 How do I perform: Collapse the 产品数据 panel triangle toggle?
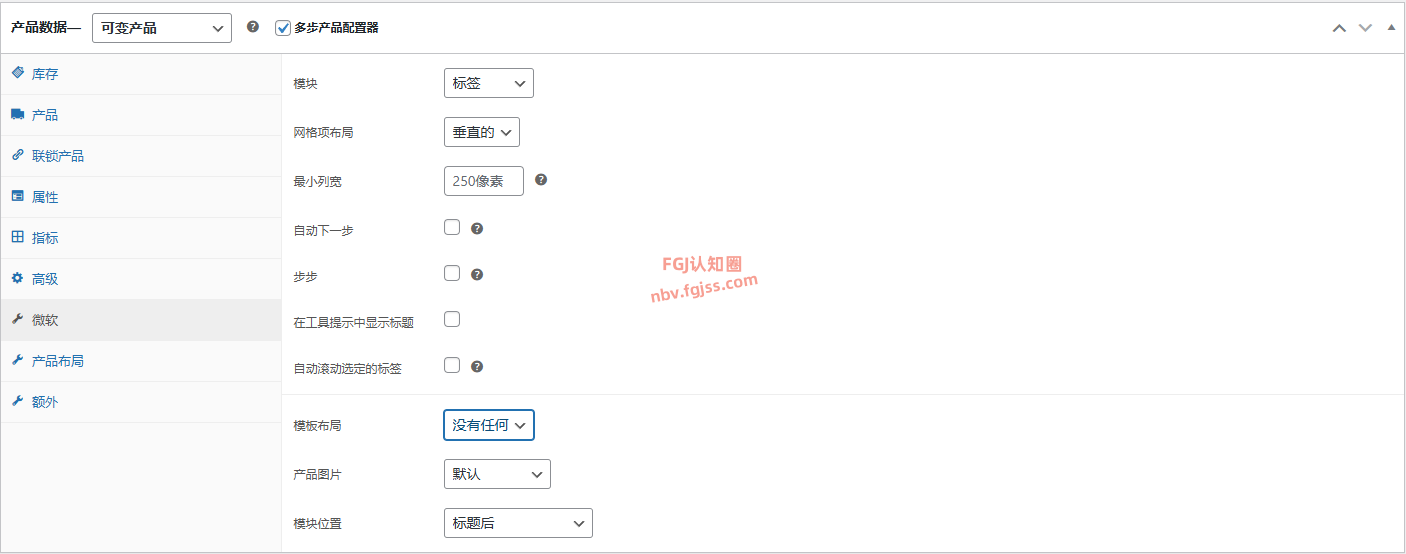(1391, 27)
